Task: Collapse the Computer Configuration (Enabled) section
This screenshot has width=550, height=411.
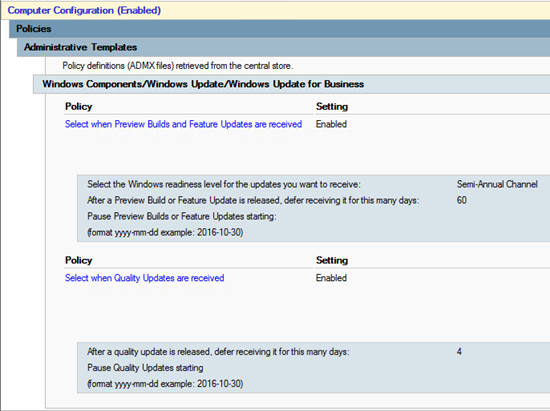Action: coord(84,11)
